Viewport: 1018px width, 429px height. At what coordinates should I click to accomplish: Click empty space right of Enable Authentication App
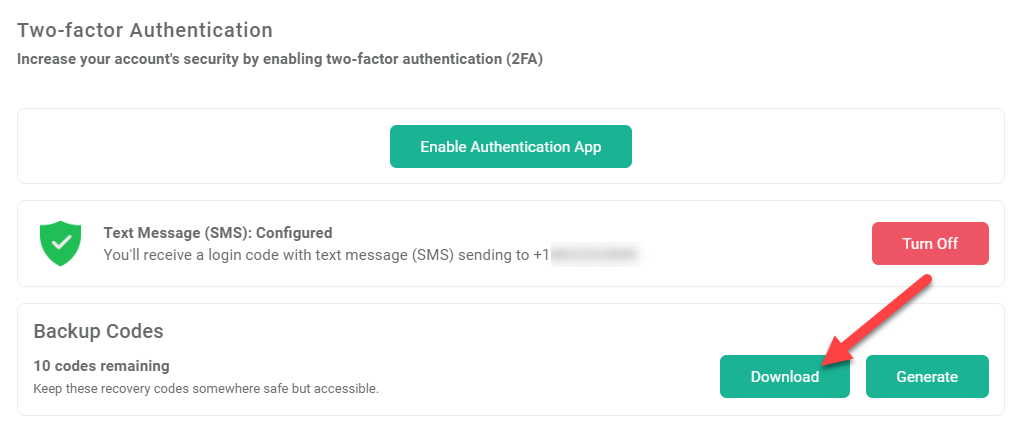[818, 147]
